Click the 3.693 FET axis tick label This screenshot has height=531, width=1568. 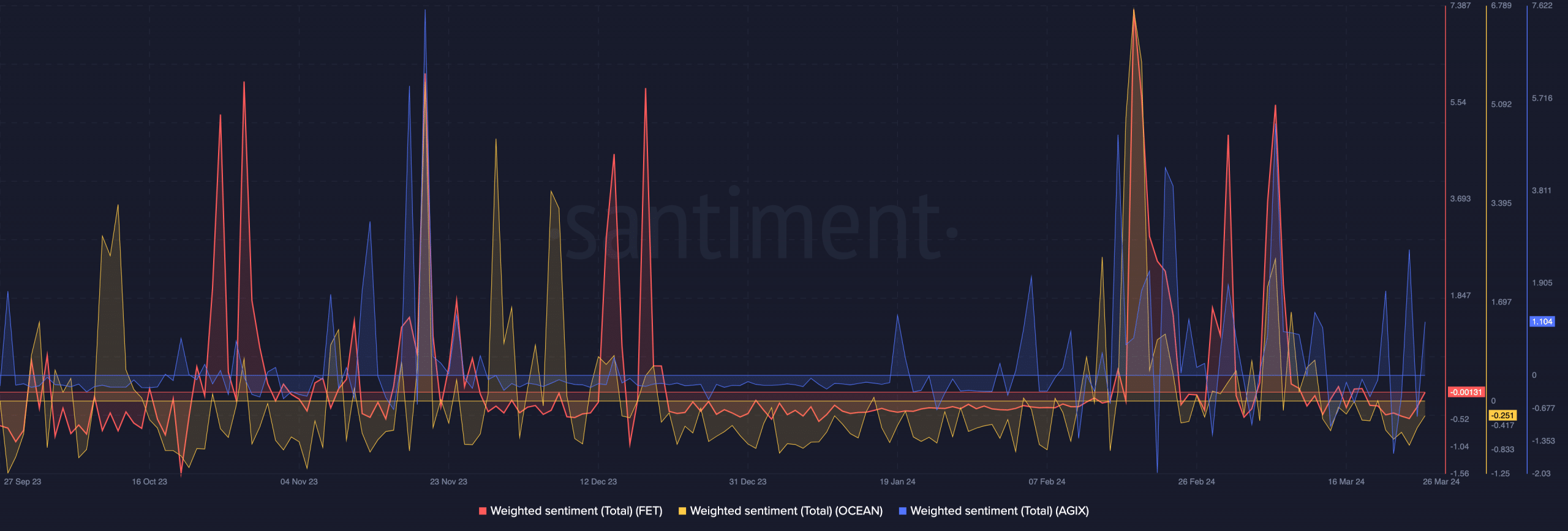[1460, 198]
